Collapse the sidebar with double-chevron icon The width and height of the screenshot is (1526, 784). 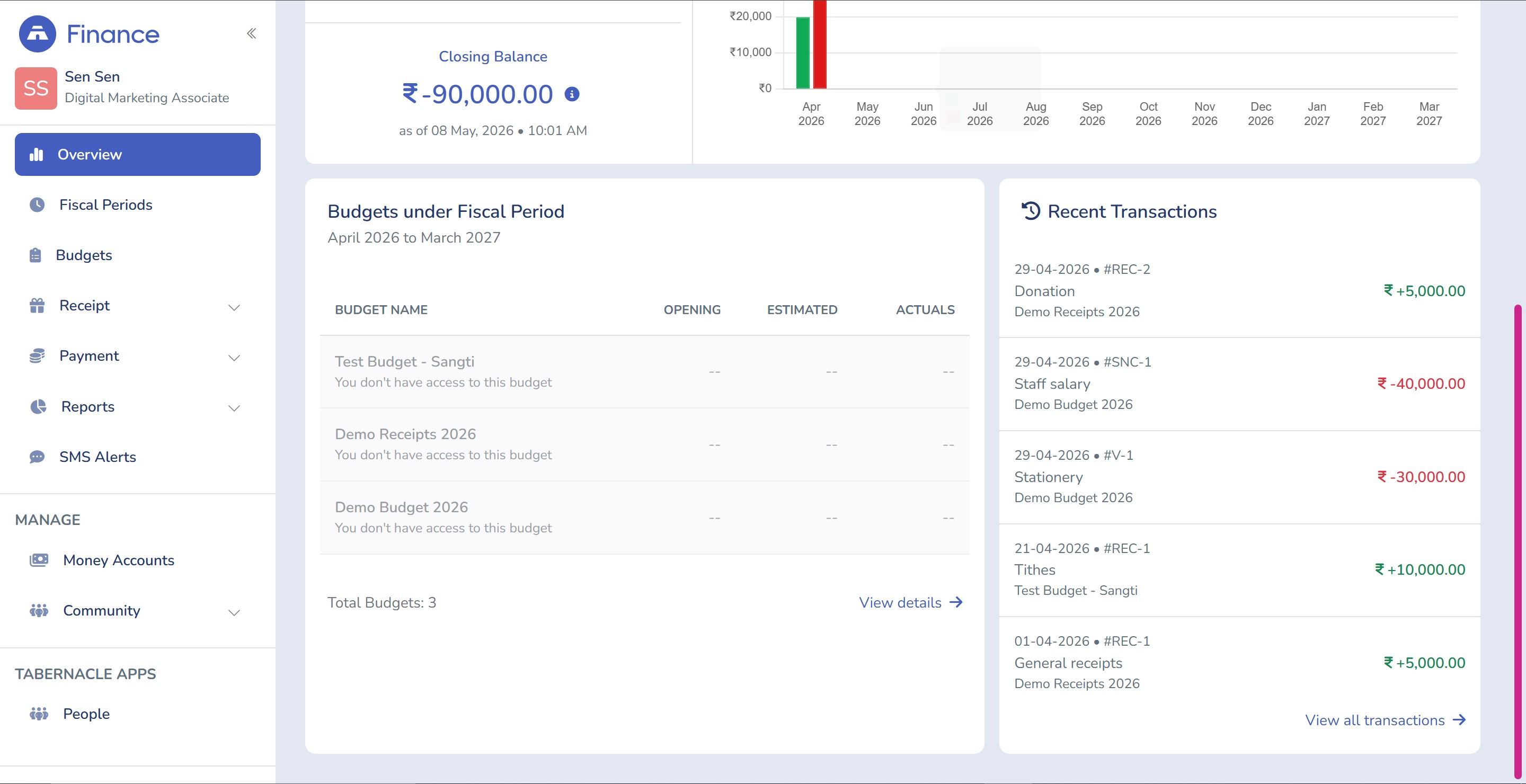[252, 33]
